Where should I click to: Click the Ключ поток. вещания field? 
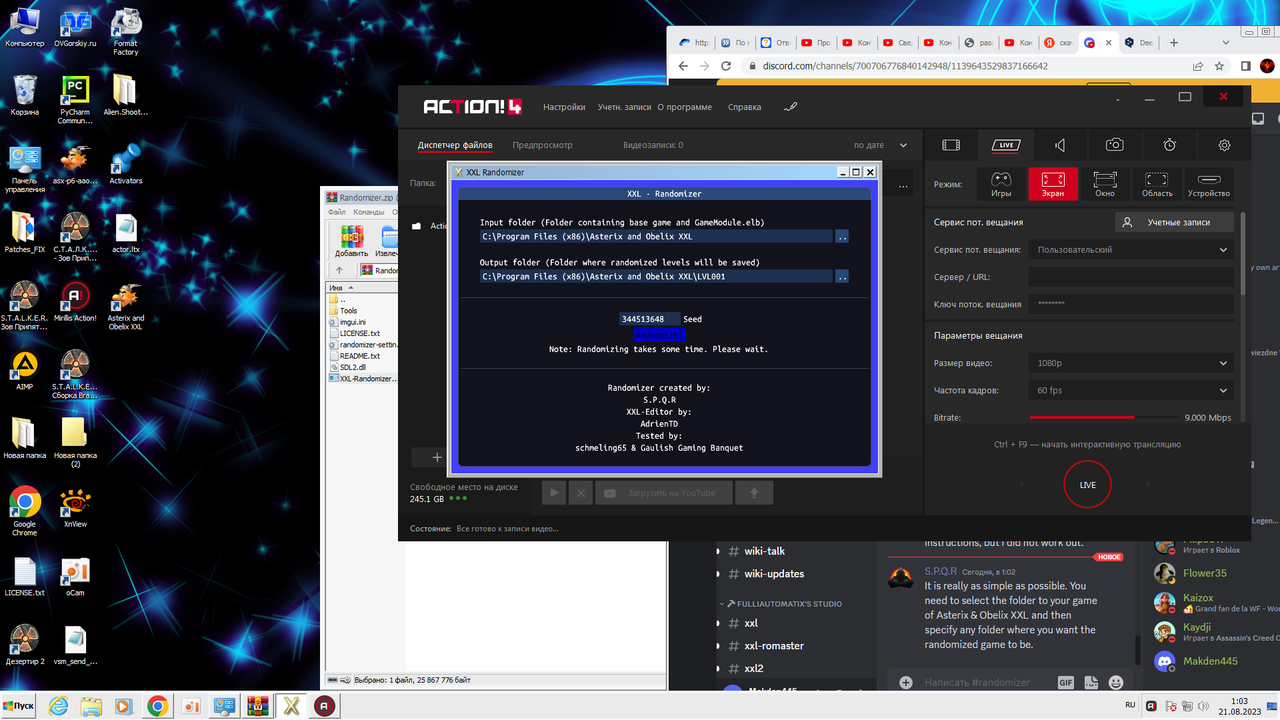coord(1130,304)
